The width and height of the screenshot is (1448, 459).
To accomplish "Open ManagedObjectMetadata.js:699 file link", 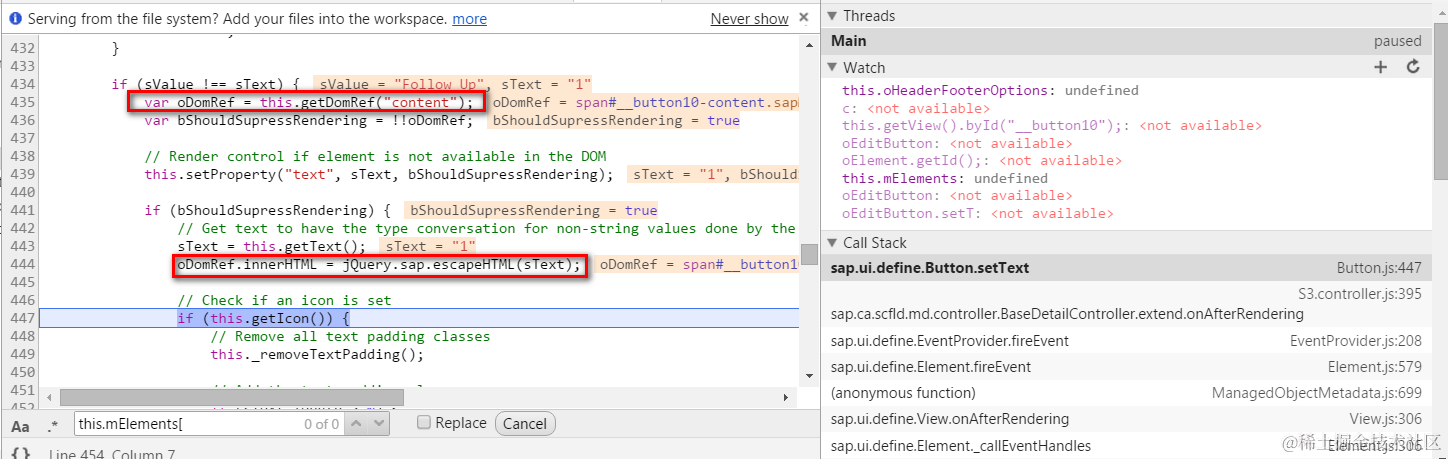I will coord(1317,393).
